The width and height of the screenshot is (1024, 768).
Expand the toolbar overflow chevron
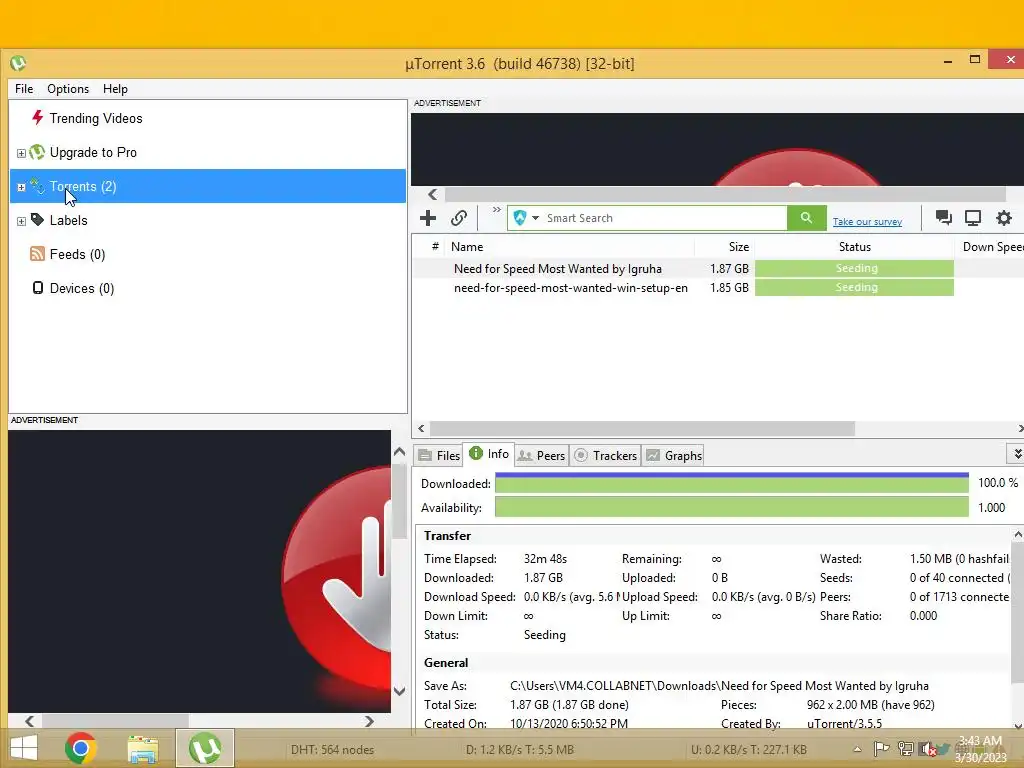(497, 210)
